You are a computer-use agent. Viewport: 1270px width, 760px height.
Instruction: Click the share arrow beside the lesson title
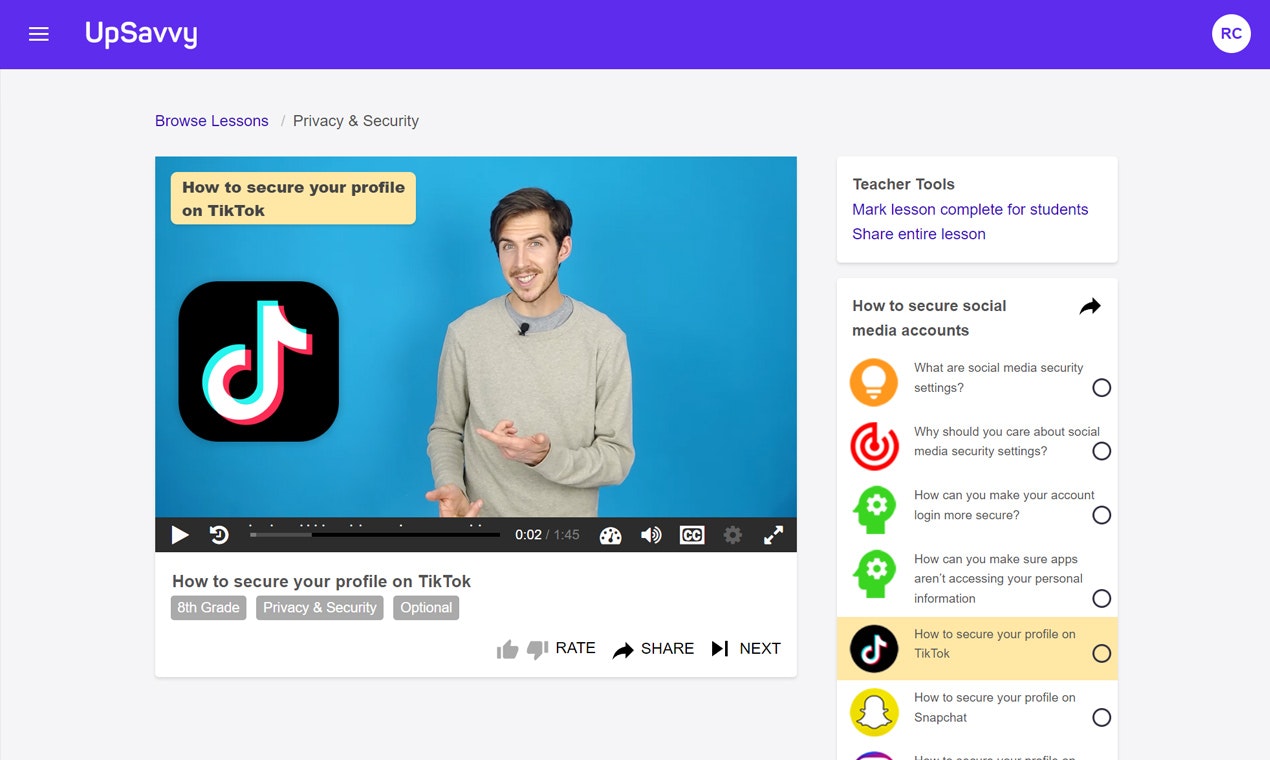click(x=1090, y=306)
